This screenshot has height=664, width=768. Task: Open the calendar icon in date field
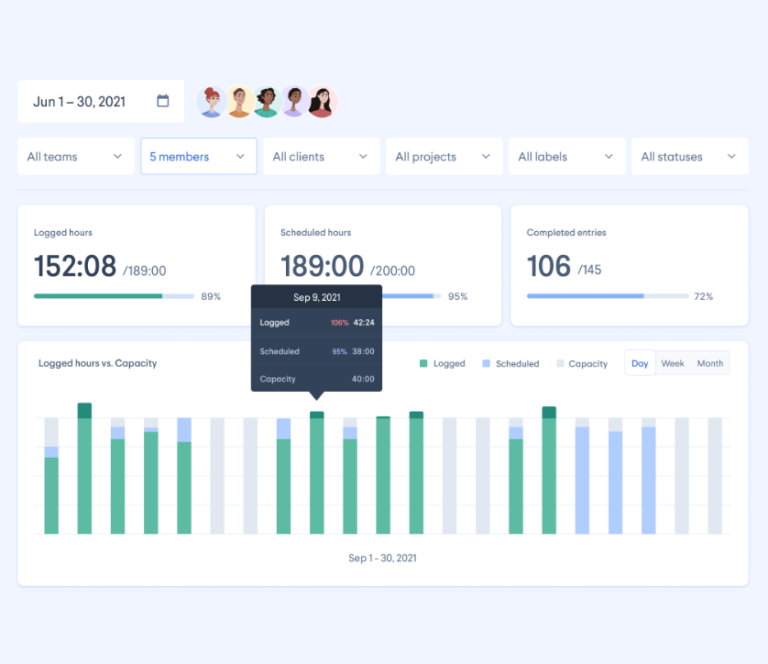click(x=163, y=101)
